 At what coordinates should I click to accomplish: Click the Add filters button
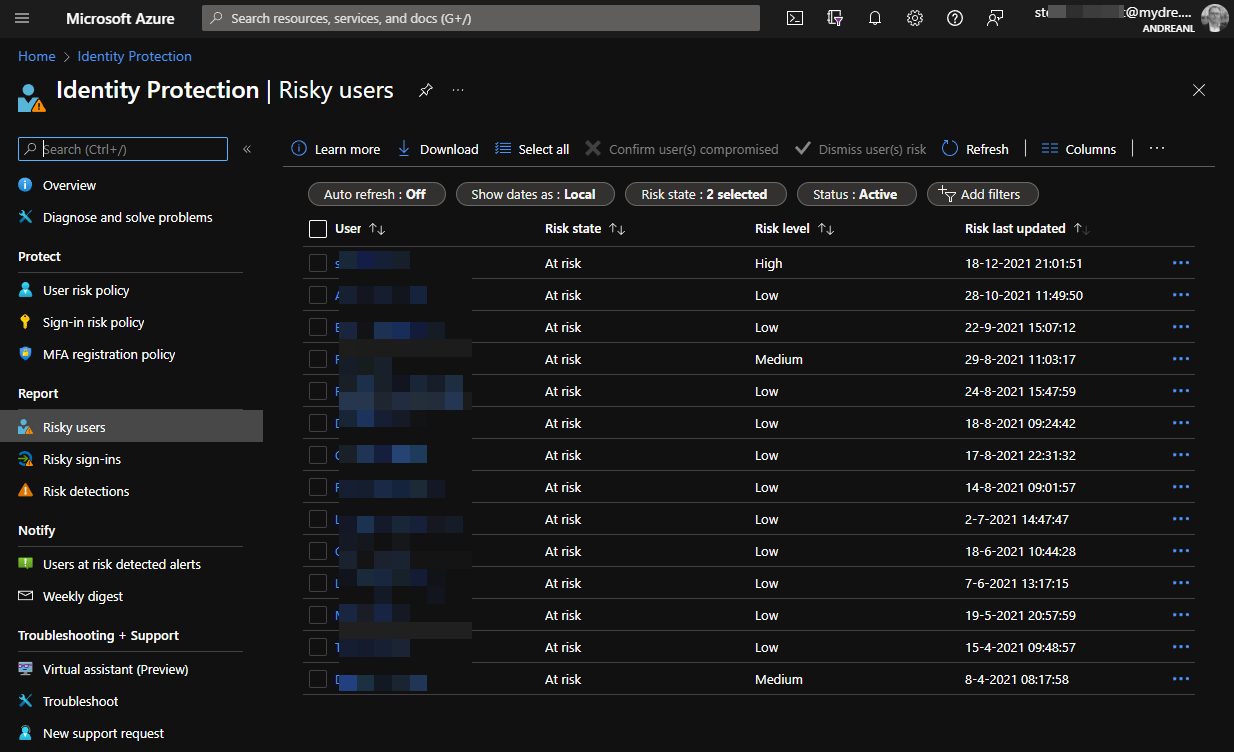(x=982, y=194)
